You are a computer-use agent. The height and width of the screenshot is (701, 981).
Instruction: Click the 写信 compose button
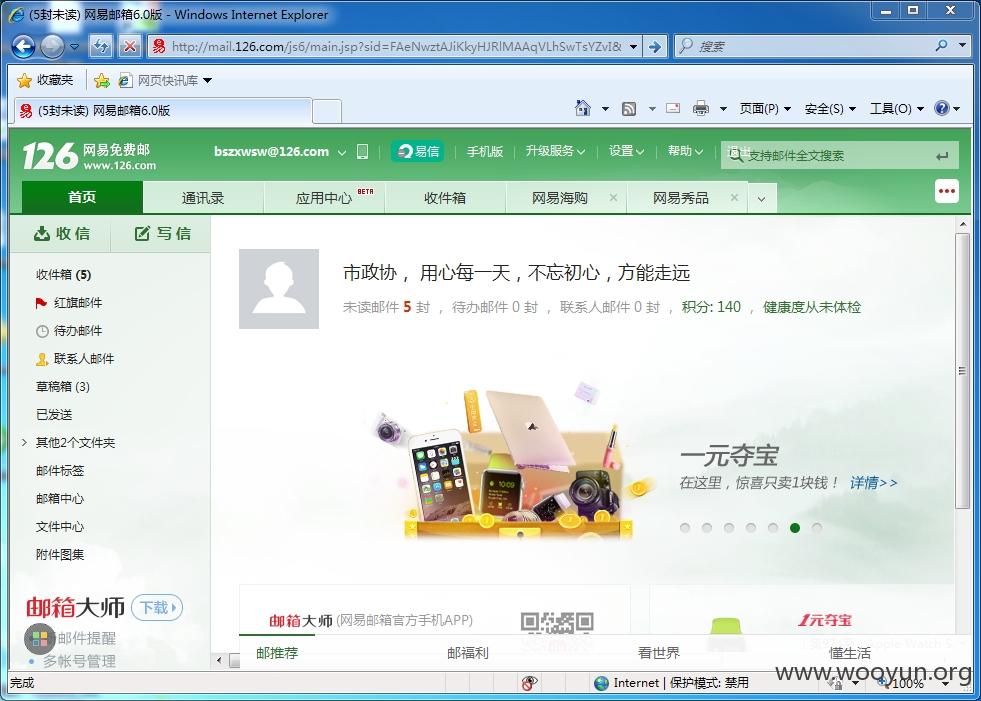point(162,233)
